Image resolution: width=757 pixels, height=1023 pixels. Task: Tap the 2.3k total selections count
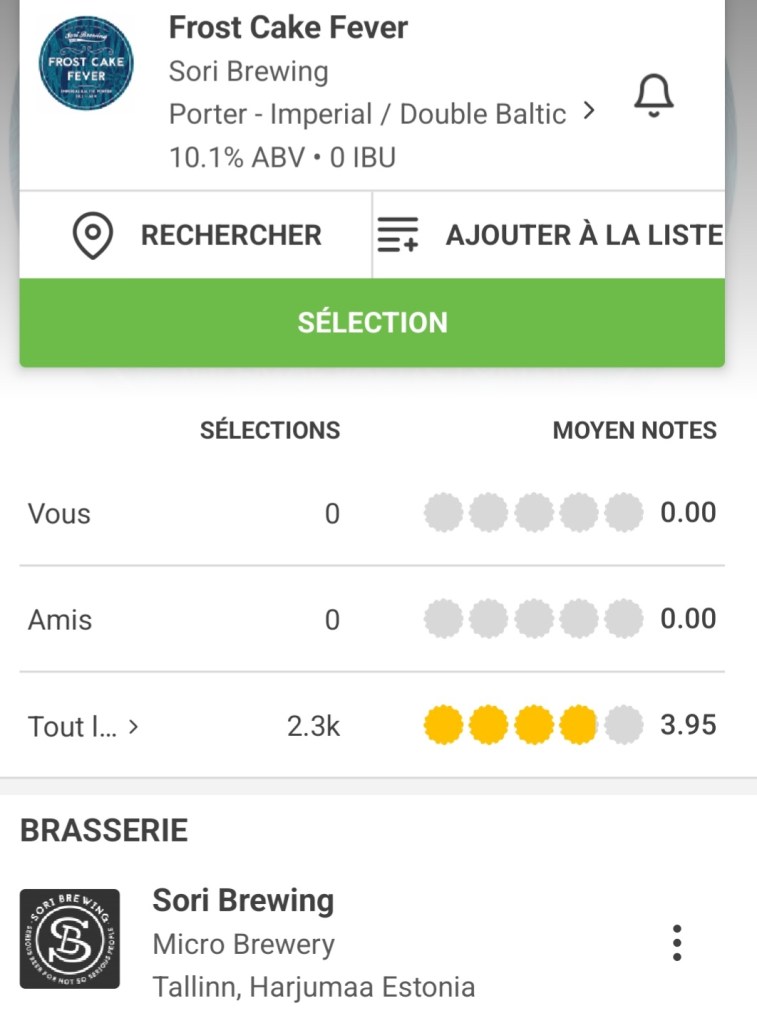[x=313, y=726]
